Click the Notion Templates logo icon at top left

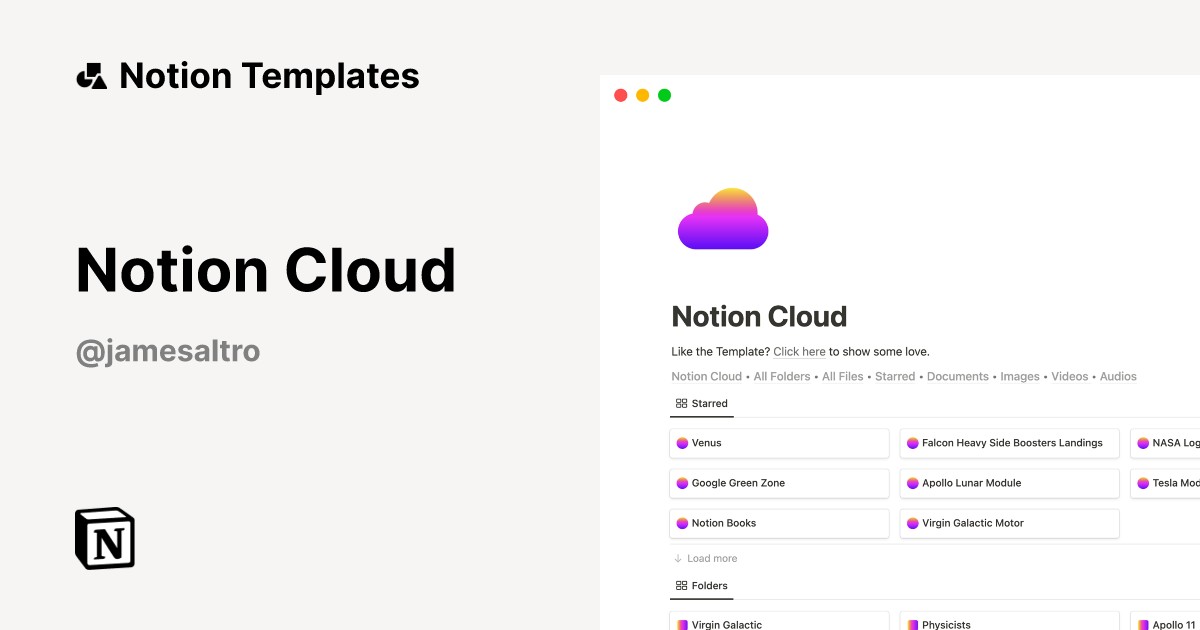point(90,75)
